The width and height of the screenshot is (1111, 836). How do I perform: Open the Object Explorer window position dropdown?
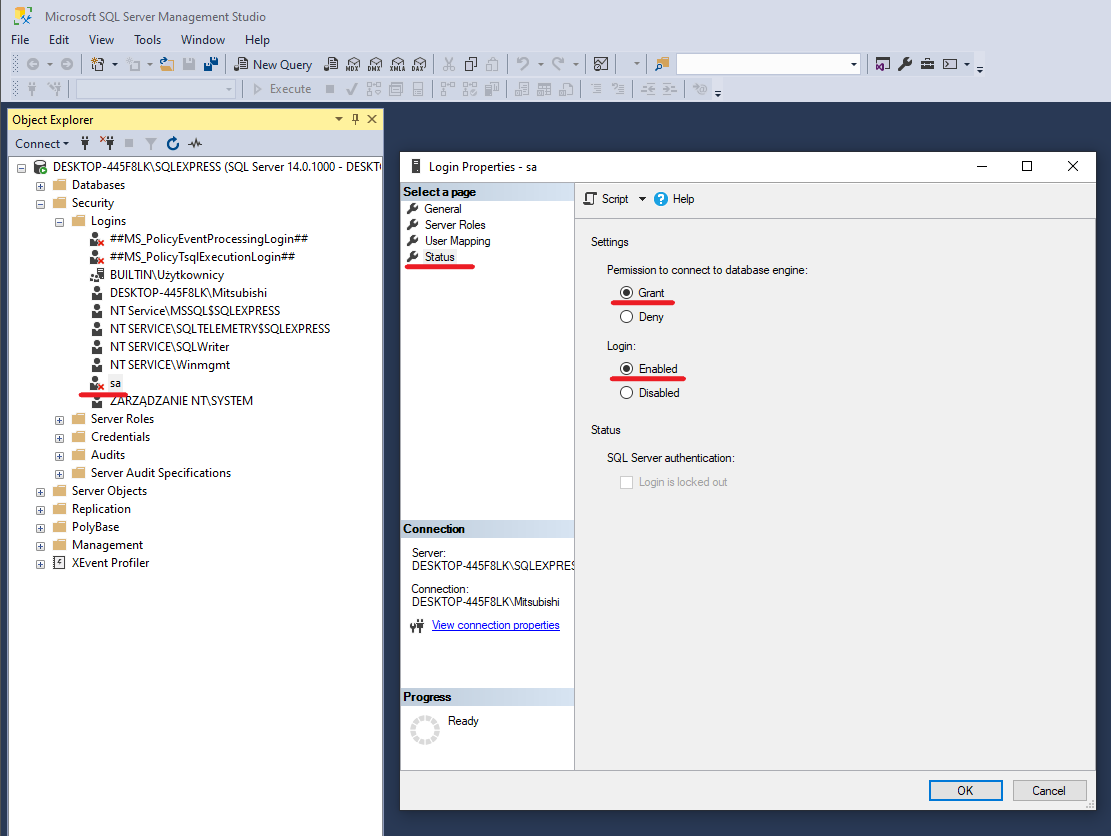[x=339, y=119]
